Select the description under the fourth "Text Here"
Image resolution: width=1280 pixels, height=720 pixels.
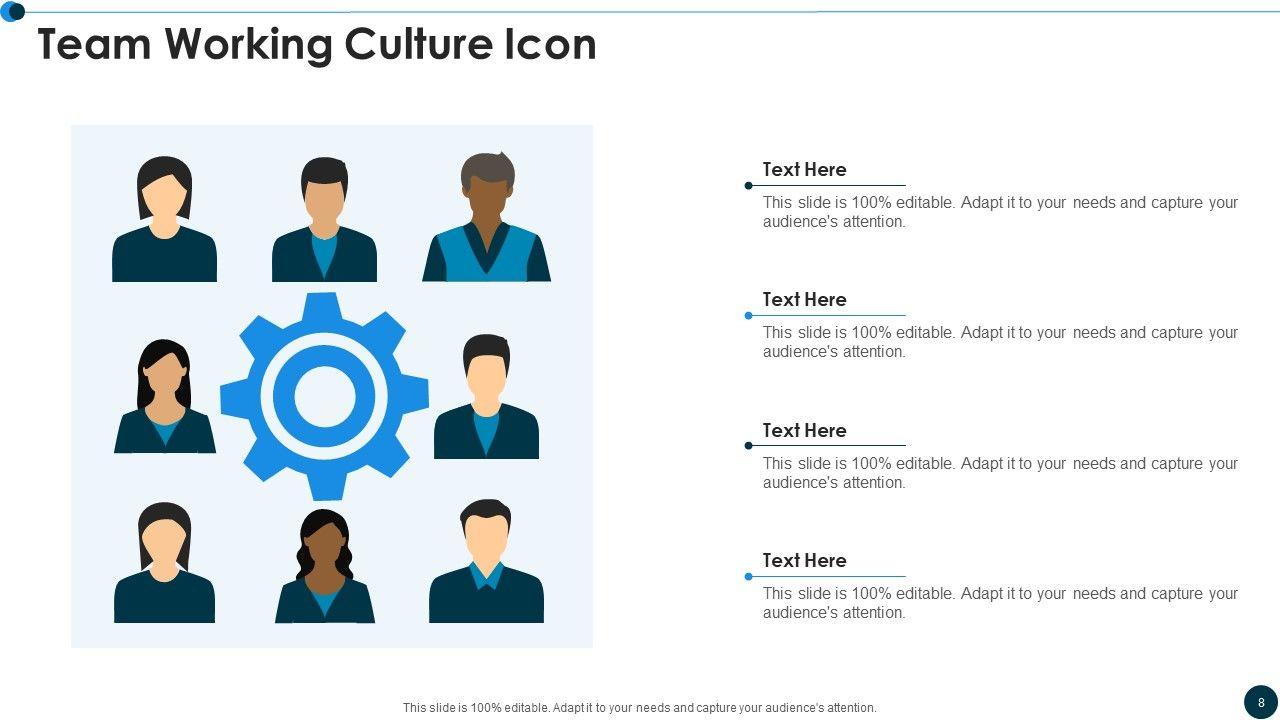pyautogui.click(x=1000, y=603)
